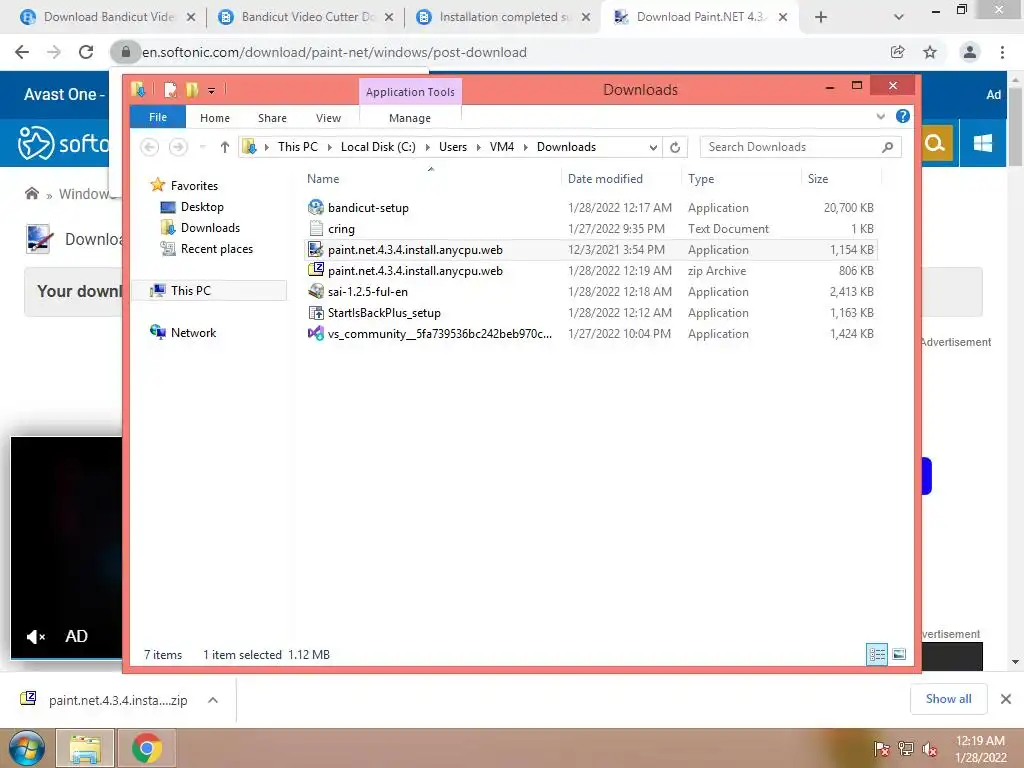This screenshot has height=768, width=1024.
Task: Open Customize Quick Access Toolbar dropdown
Action: pos(212,91)
